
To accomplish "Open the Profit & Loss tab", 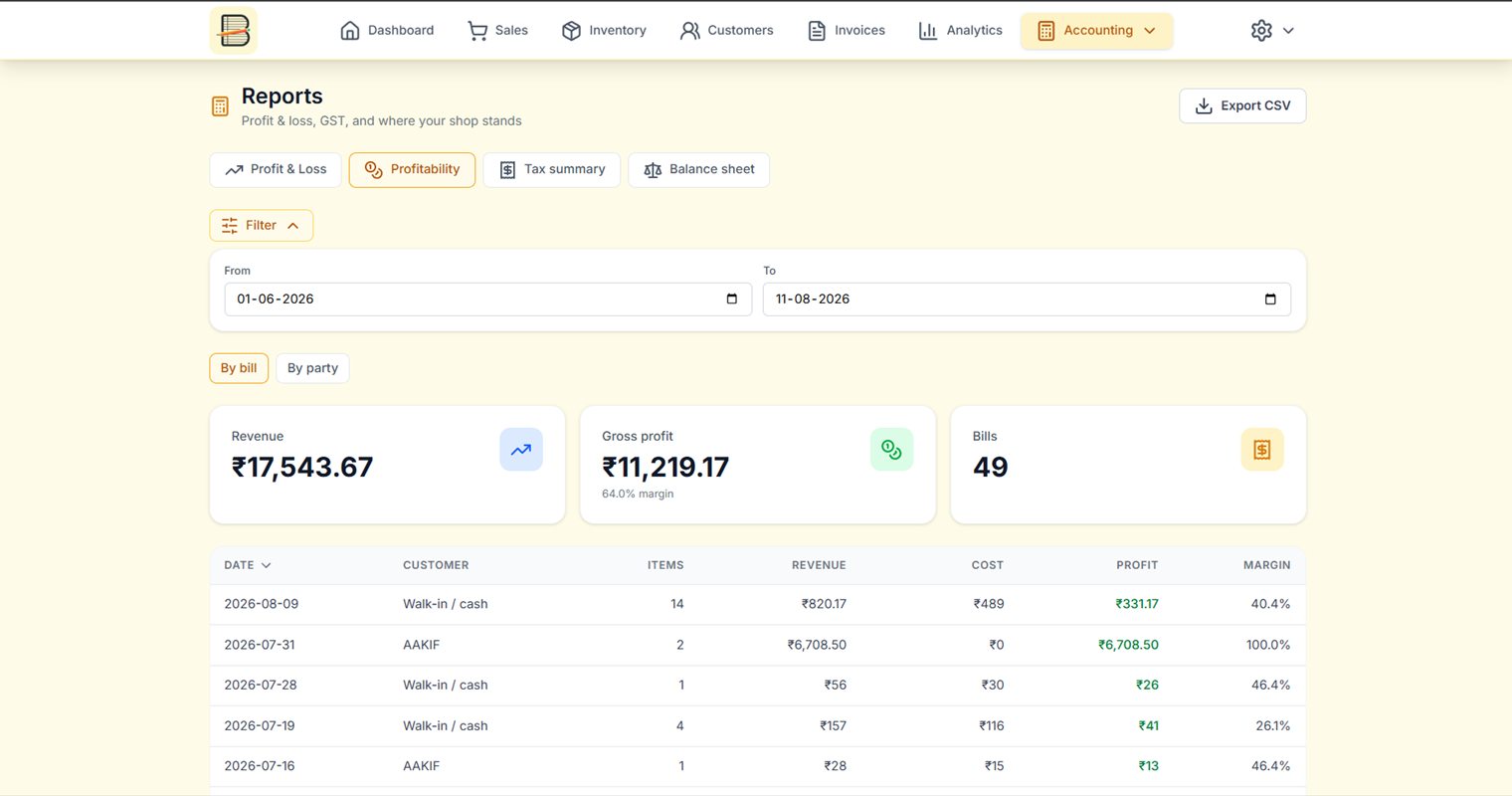I will point(276,170).
